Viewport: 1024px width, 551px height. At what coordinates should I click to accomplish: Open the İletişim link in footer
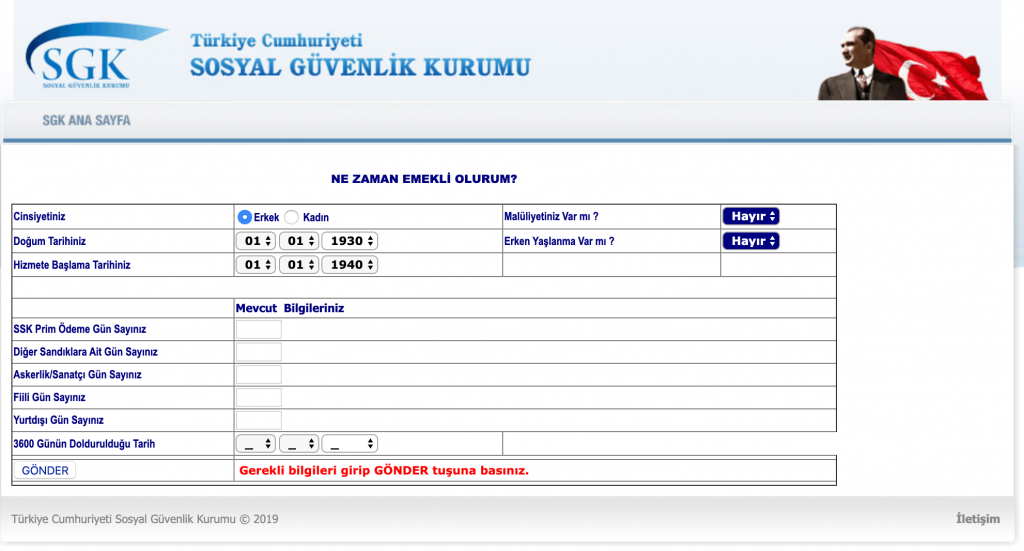coord(978,519)
